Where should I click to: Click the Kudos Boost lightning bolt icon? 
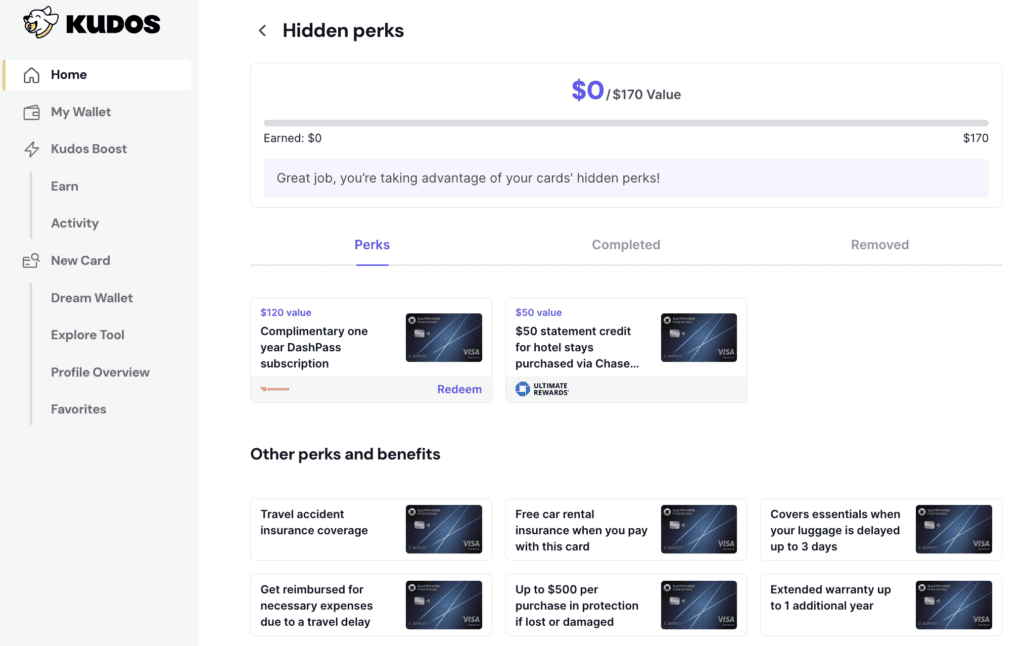30,148
